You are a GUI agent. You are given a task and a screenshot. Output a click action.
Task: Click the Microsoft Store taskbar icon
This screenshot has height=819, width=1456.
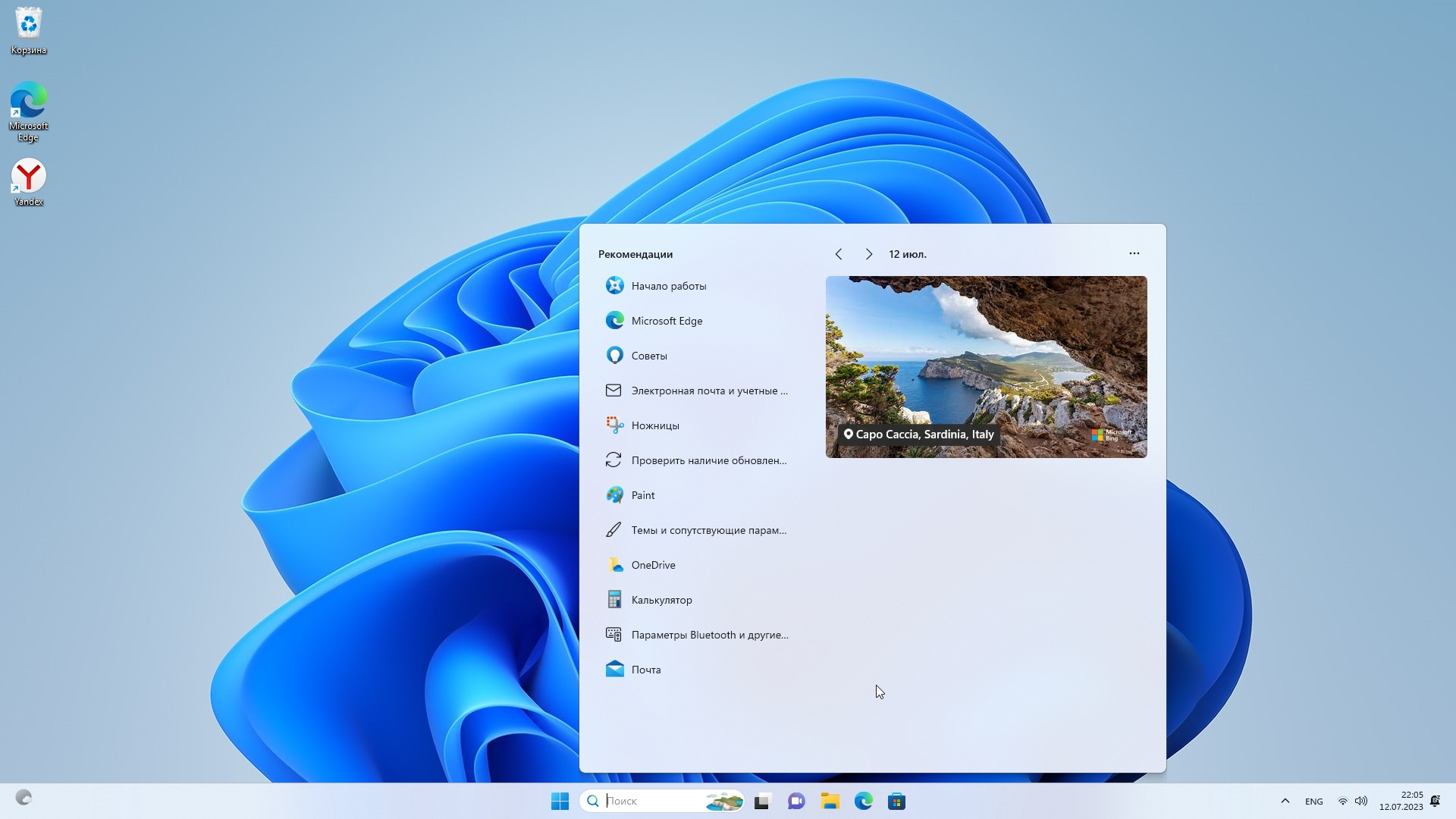896,802
